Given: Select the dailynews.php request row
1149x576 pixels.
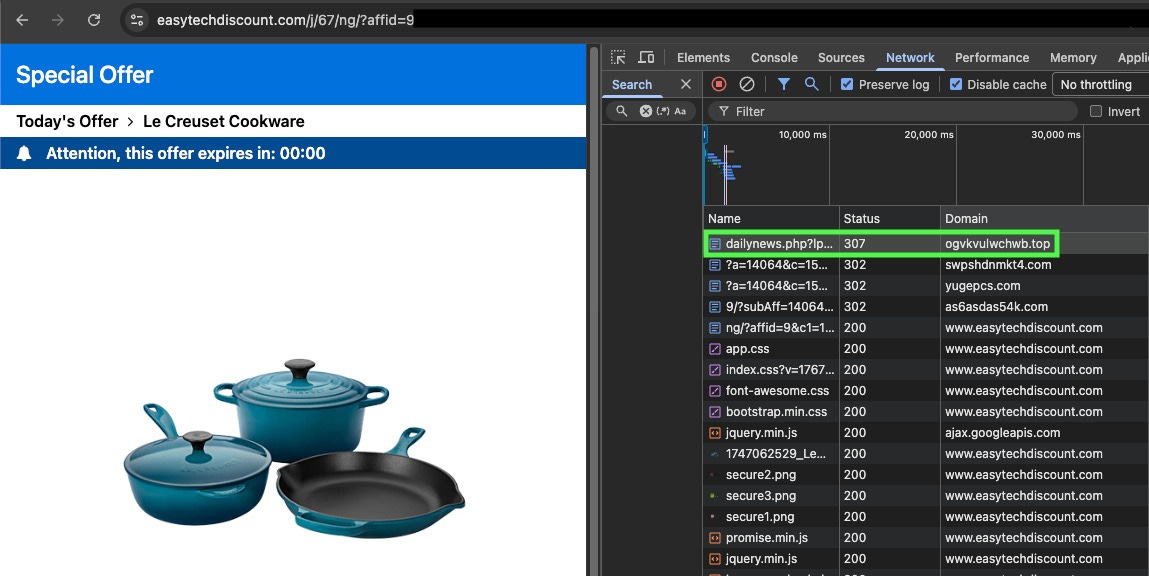Looking at the screenshot, I should pos(926,244).
